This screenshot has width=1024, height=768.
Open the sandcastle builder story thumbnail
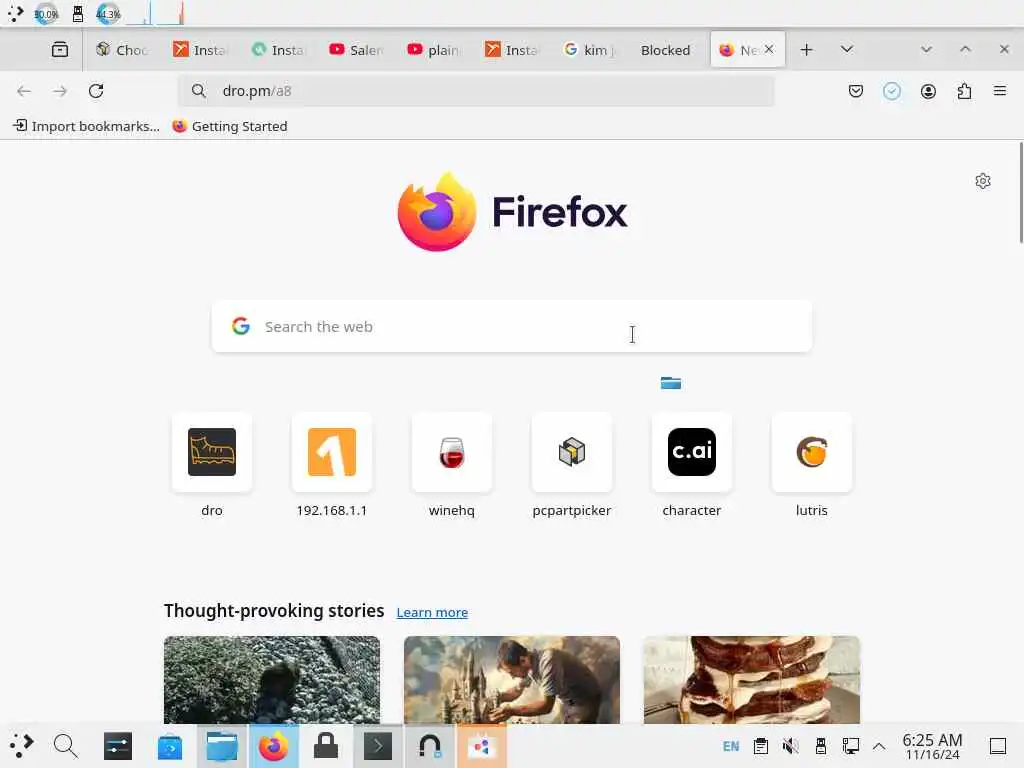(512, 680)
